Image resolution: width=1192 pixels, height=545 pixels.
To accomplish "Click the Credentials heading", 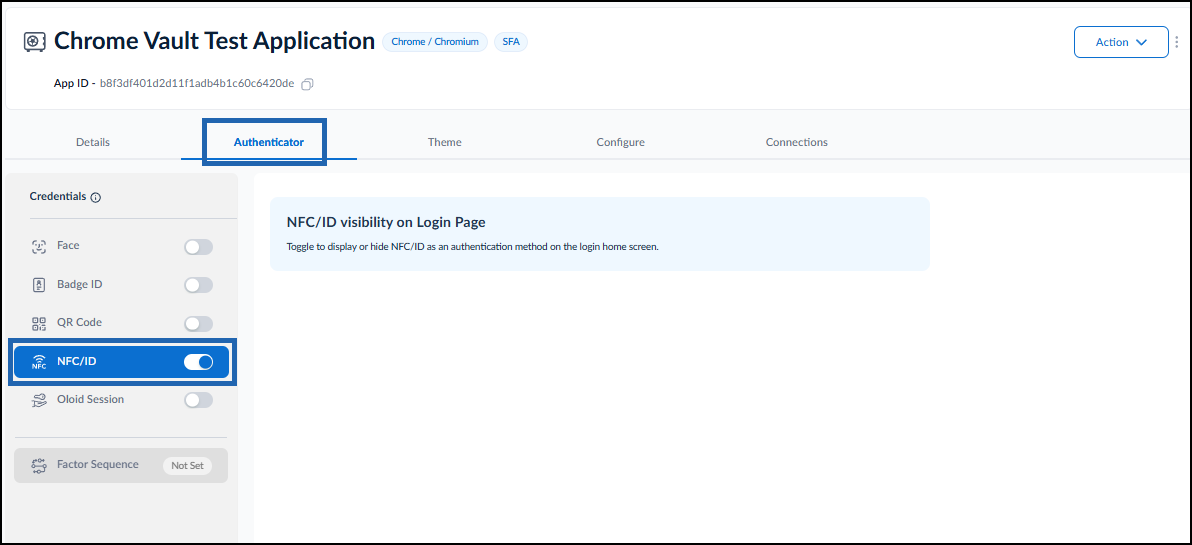I will coord(58,196).
